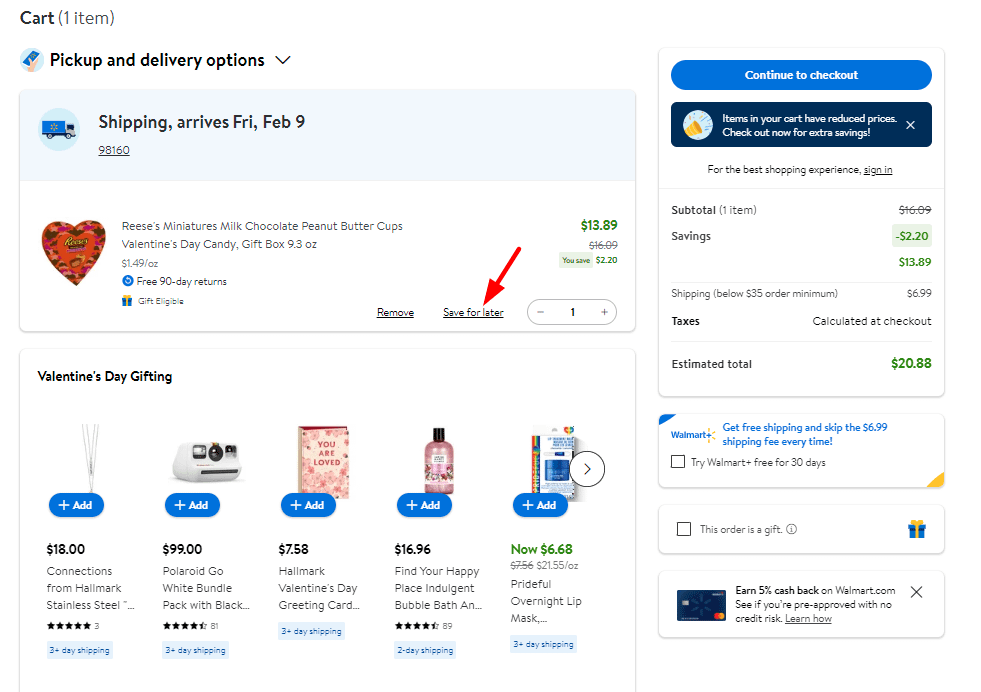This screenshot has width=981, height=692.
Task: Increase Reese's quantity using plus stepper
Action: (604, 312)
